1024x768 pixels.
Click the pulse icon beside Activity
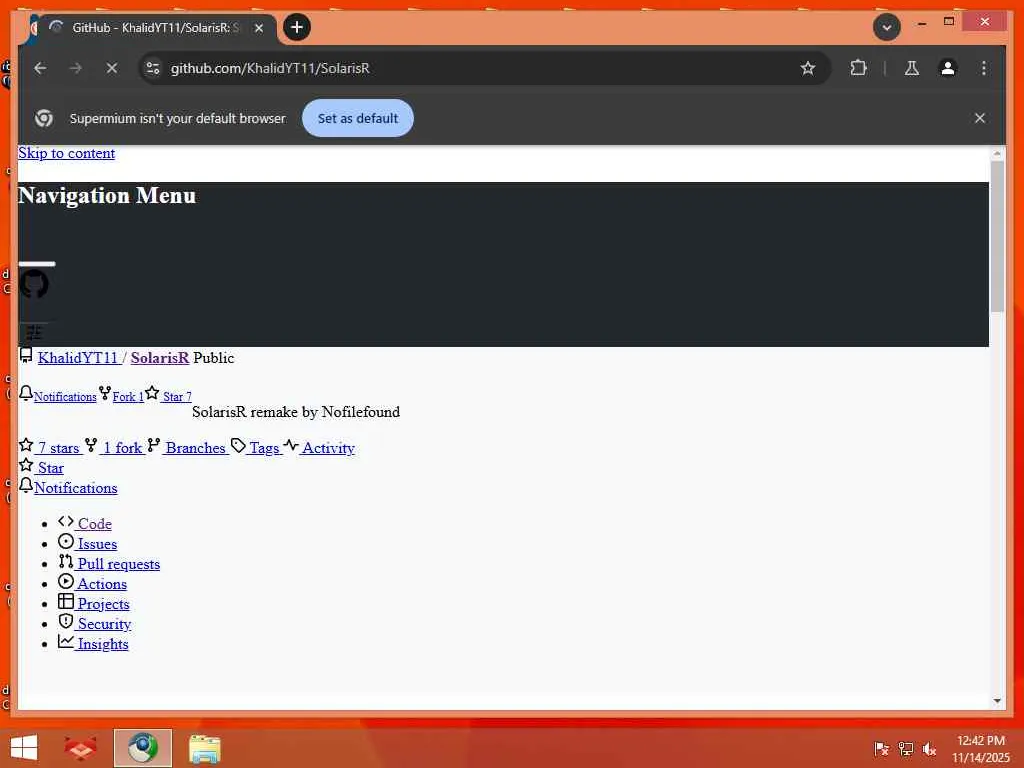point(291,445)
